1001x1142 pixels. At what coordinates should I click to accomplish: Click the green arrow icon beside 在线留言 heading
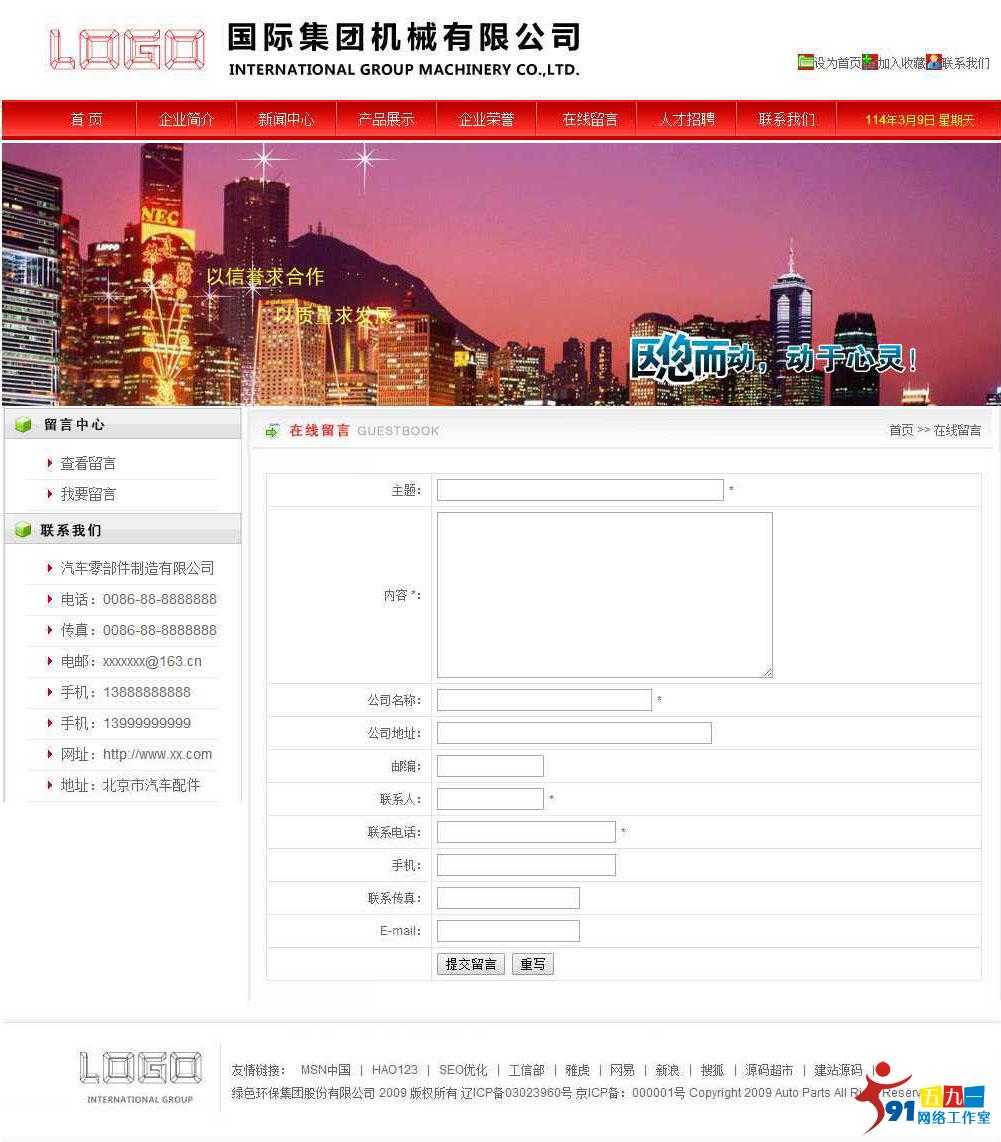(x=272, y=431)
